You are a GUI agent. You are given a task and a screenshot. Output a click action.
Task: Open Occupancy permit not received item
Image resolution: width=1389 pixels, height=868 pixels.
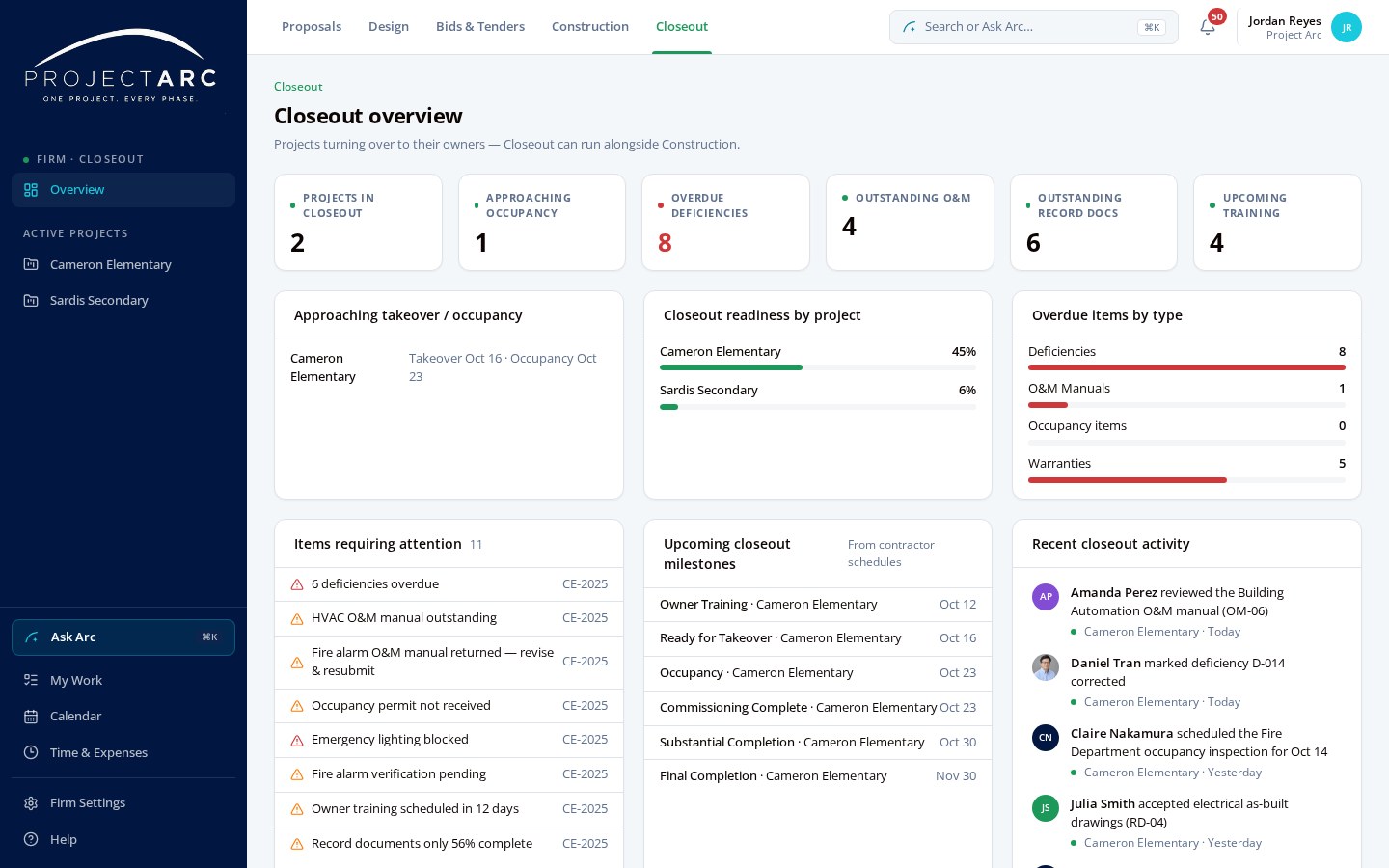pos(449,706)
